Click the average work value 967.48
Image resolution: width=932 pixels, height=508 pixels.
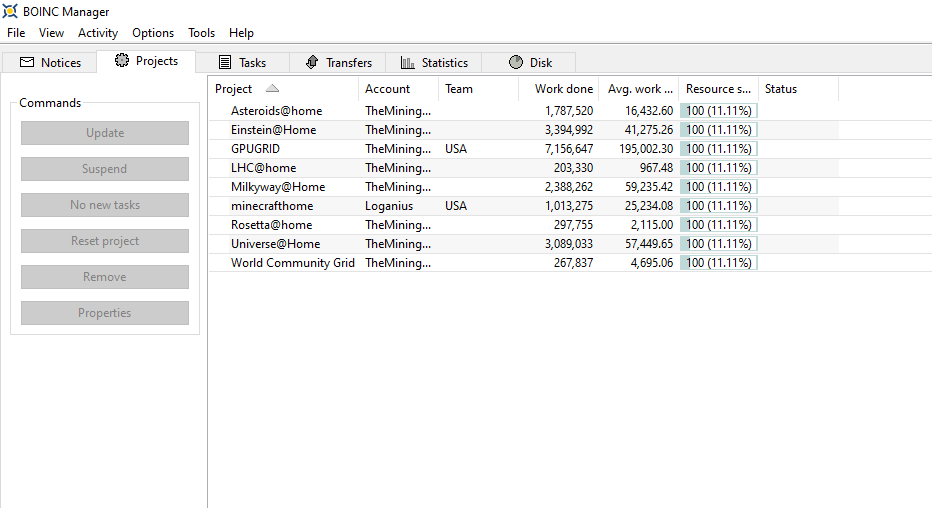[656, 168]
